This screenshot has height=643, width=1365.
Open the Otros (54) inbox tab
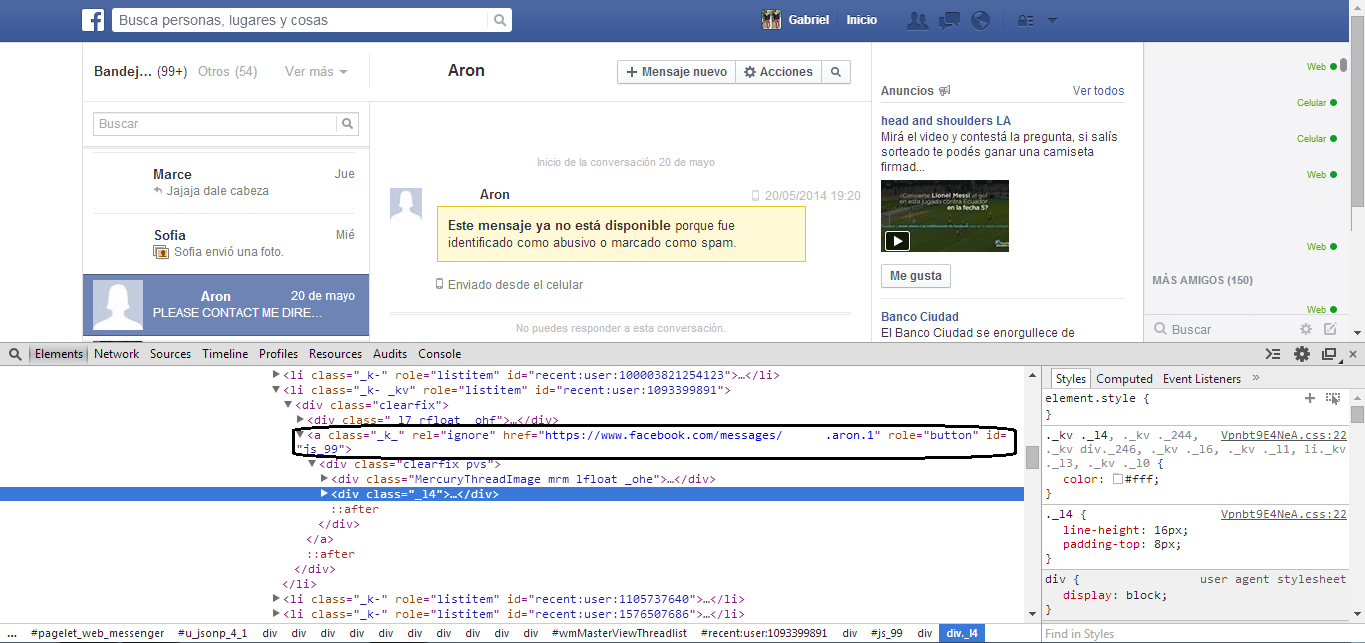227,72
